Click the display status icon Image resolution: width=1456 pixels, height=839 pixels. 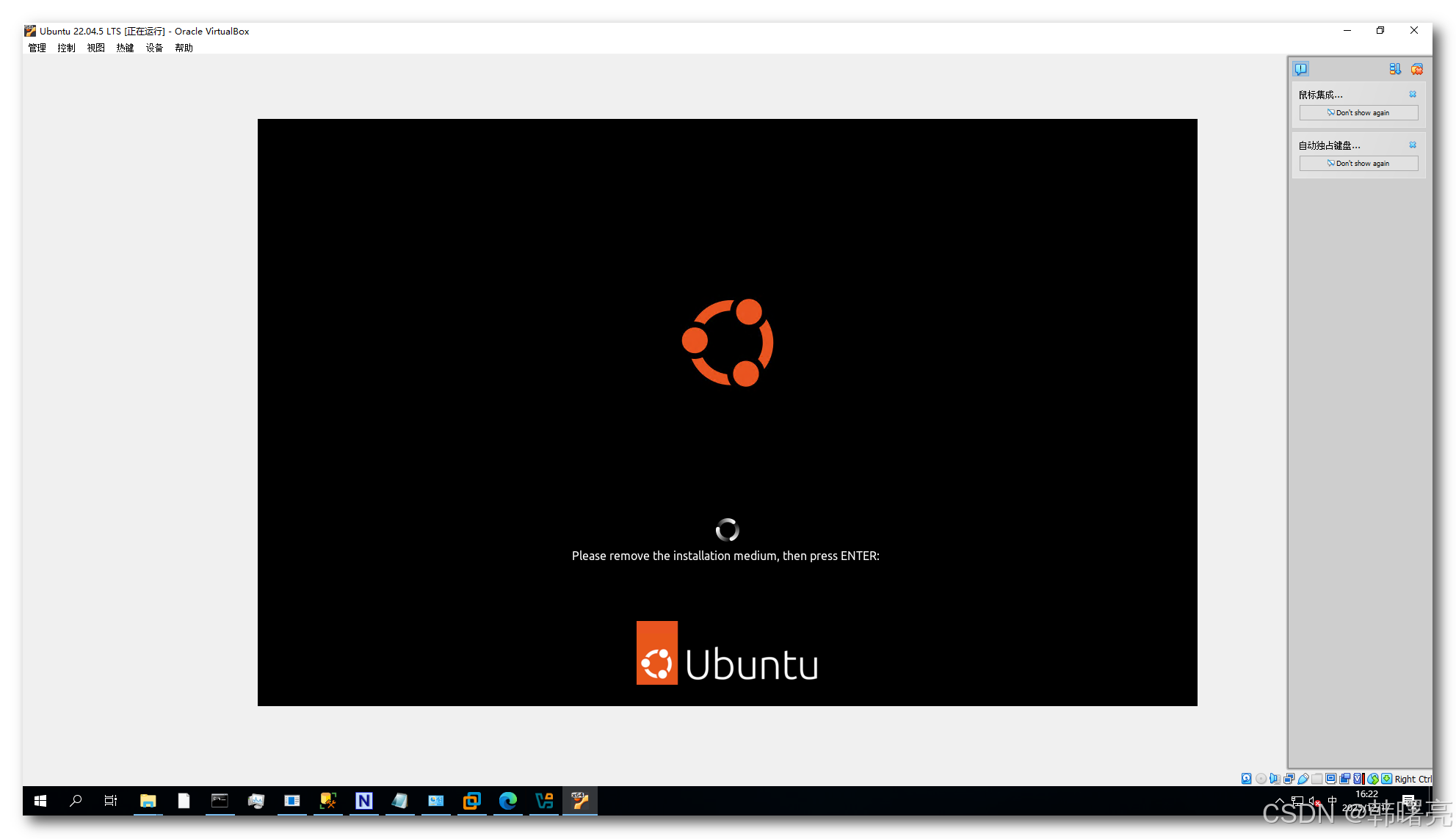(1331, 778)
